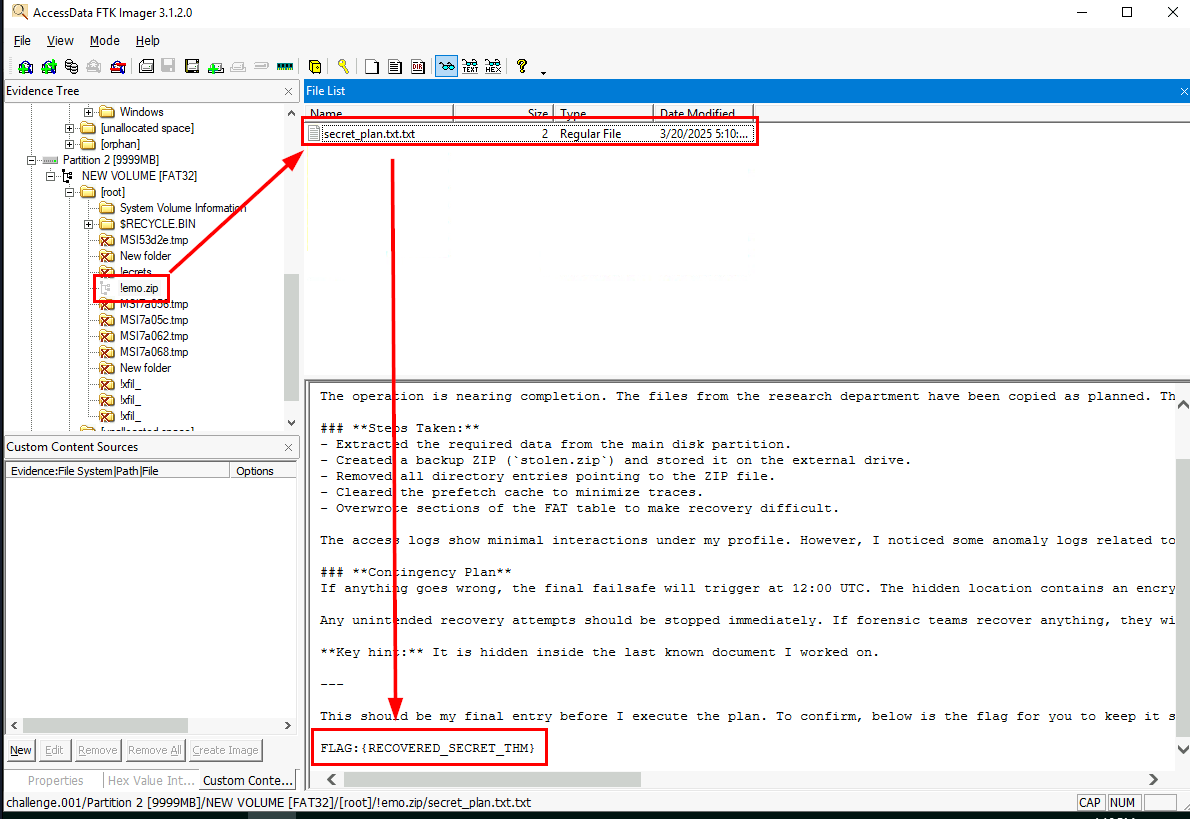Collapse the Partition 2 [9999MB] node
Image resolution: width=1190 pixels, height=819 pixels.
coord(33,160)
